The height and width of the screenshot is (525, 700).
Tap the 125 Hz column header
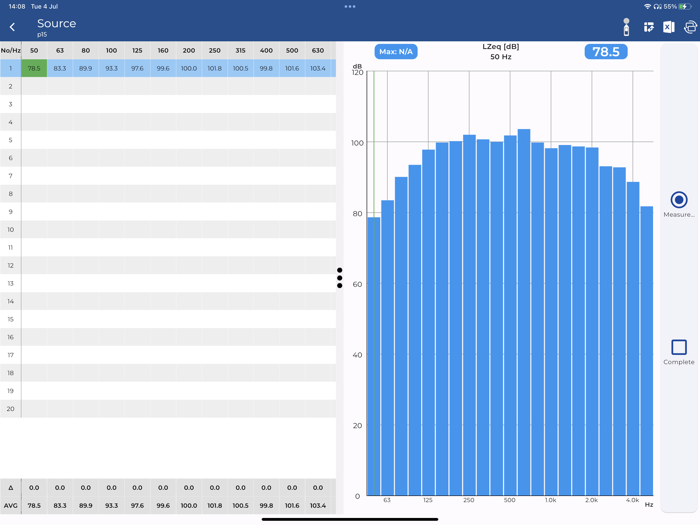[138, 50]
